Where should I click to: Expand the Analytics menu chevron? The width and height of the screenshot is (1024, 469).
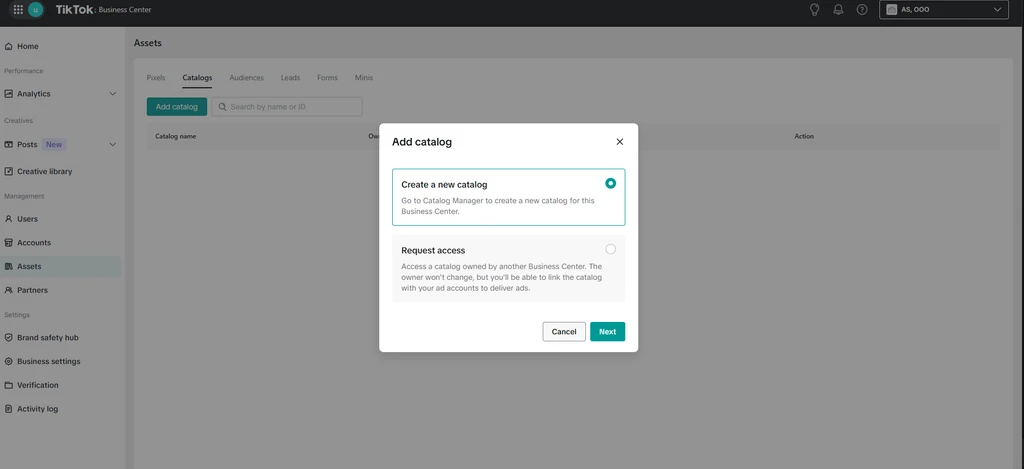[x=112, y=94]
